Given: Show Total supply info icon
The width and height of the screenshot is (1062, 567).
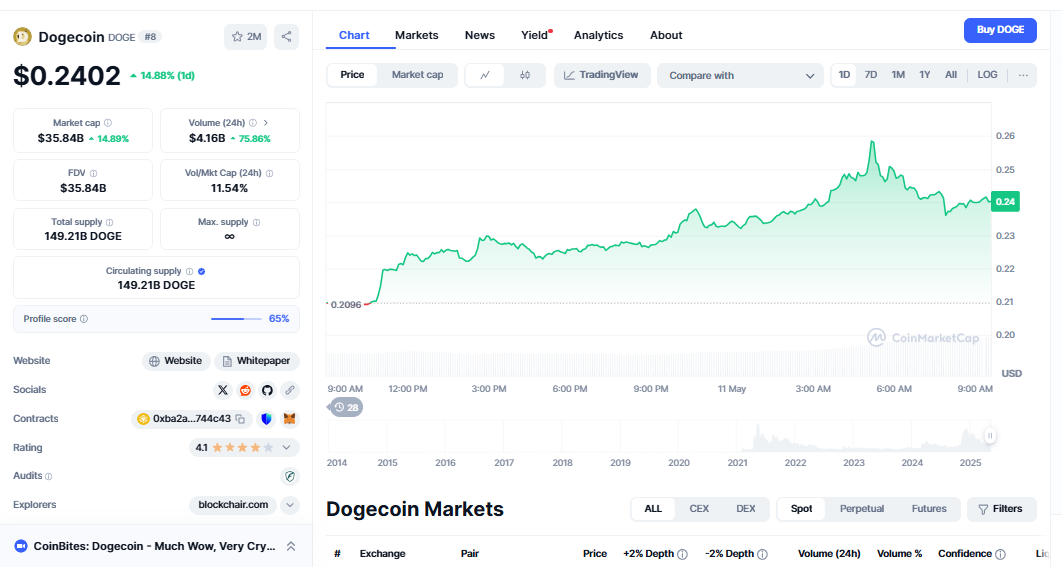Looking at the screenshot, I should coord(110,222).
